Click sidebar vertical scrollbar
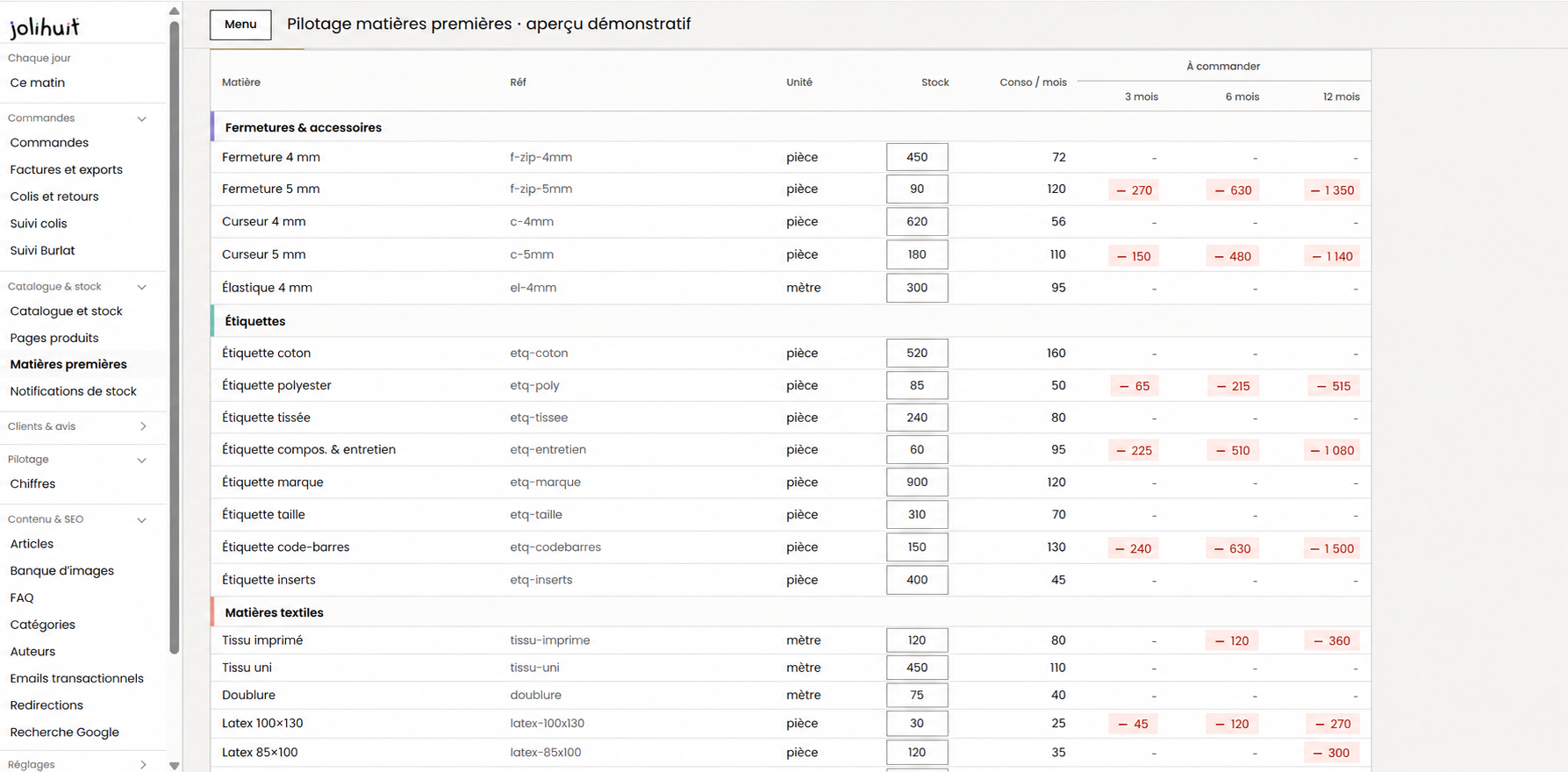 click(174, 338)
